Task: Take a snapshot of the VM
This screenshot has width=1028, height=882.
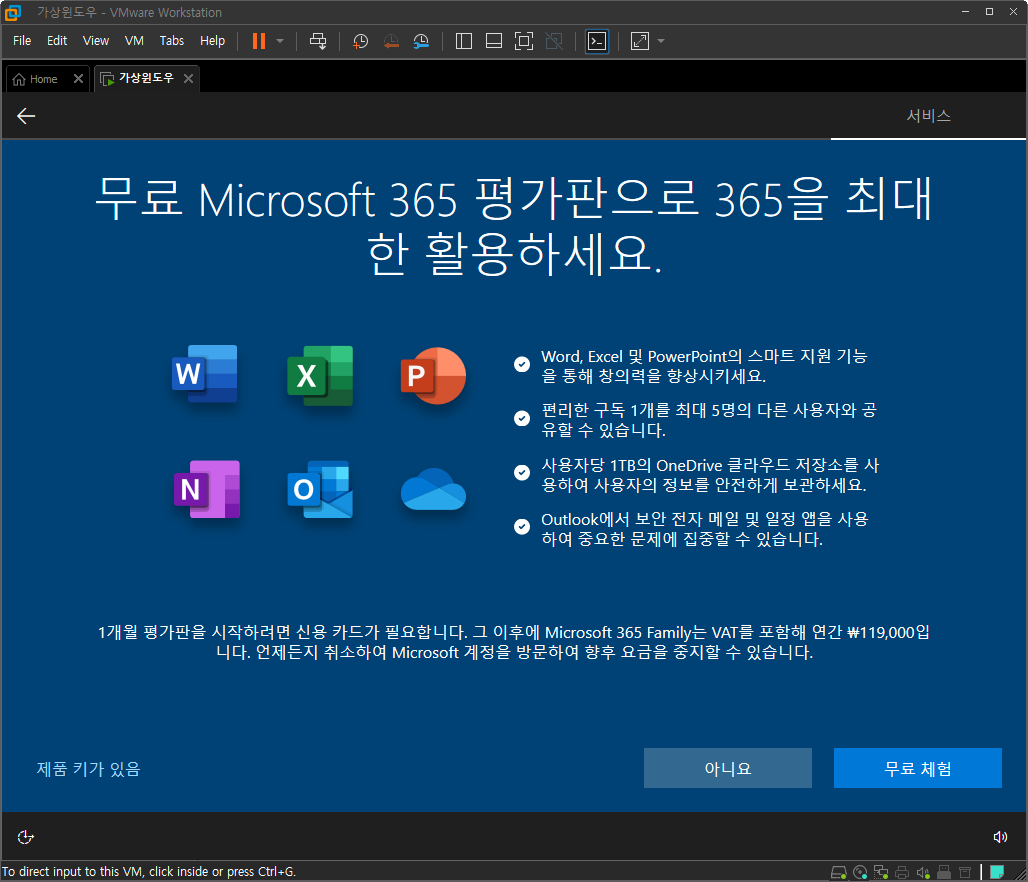Action: click(361, 41)
